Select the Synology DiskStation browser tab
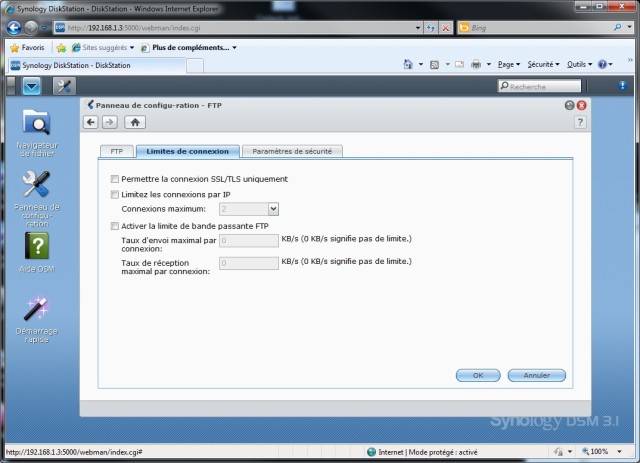Viewport: 640px width, 463px height. coord(97,65)
